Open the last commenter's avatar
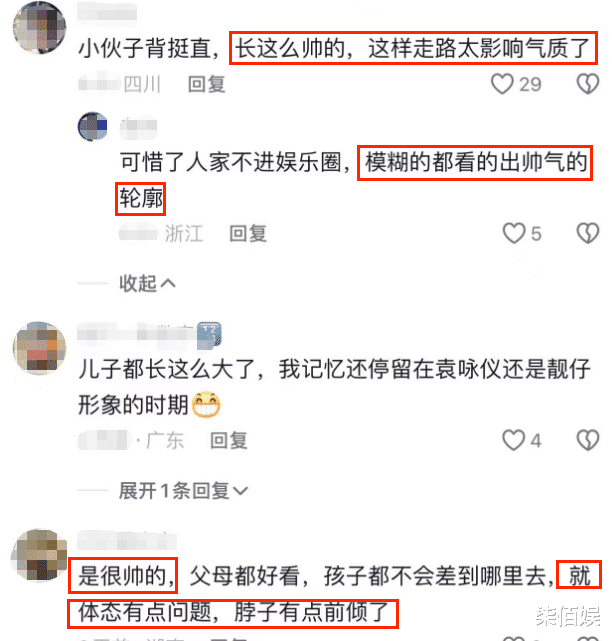The height and width of the screenshot is (641, 612). point(39,555)
